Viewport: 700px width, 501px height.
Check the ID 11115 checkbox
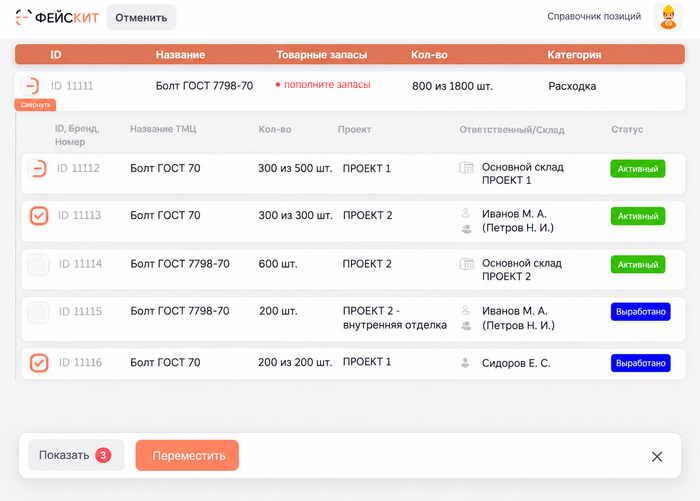pyautogui.click(x=39, y=312)
